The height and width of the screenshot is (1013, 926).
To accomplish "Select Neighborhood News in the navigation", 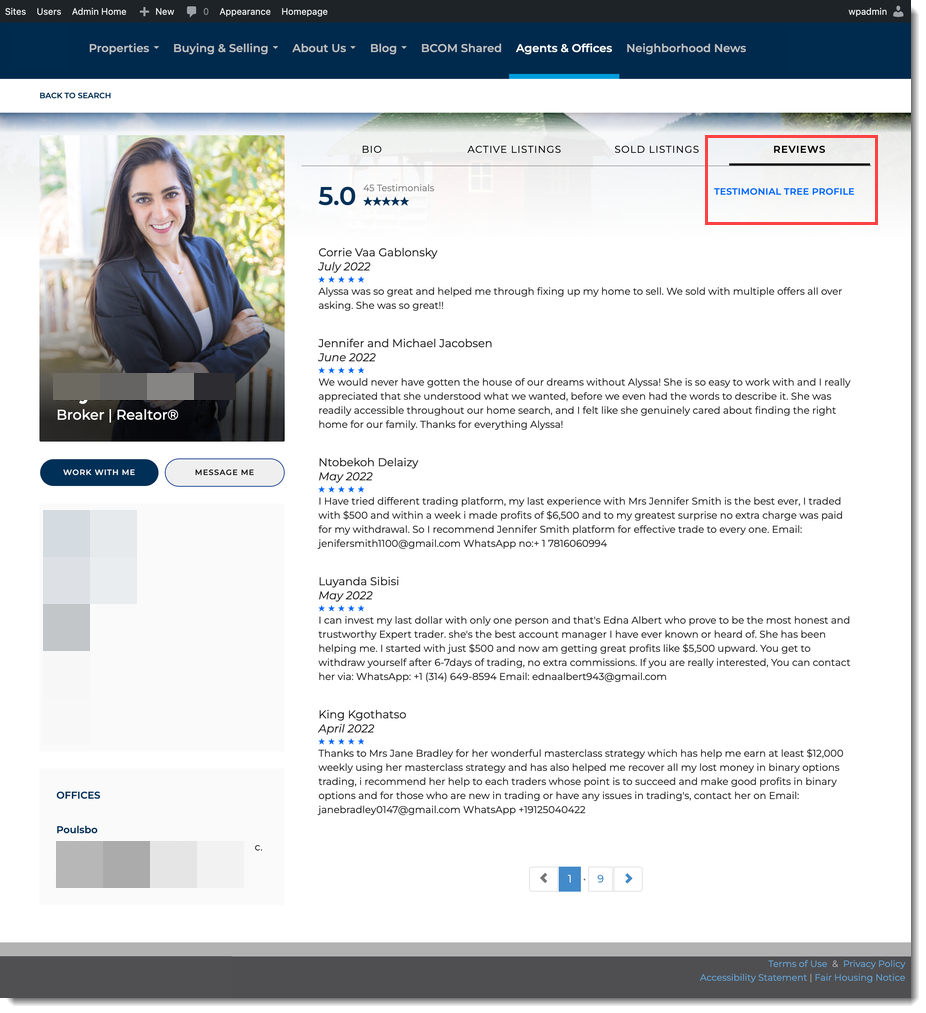I will [686, 47].
